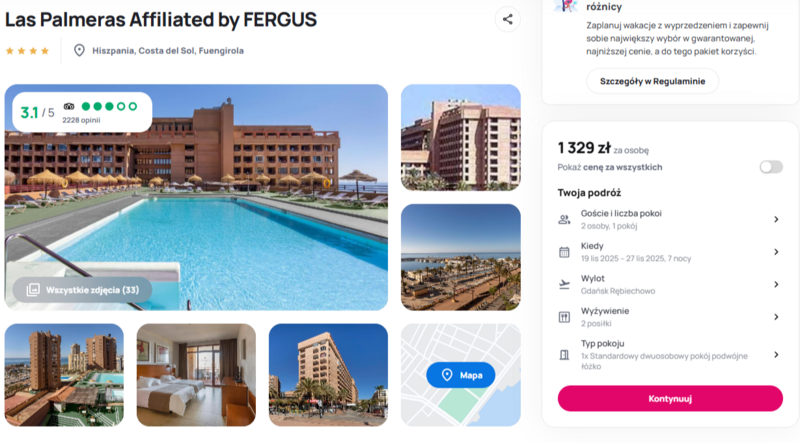Open 'Szczegóły w Regulaminie' details

click(x=652, y=81)
